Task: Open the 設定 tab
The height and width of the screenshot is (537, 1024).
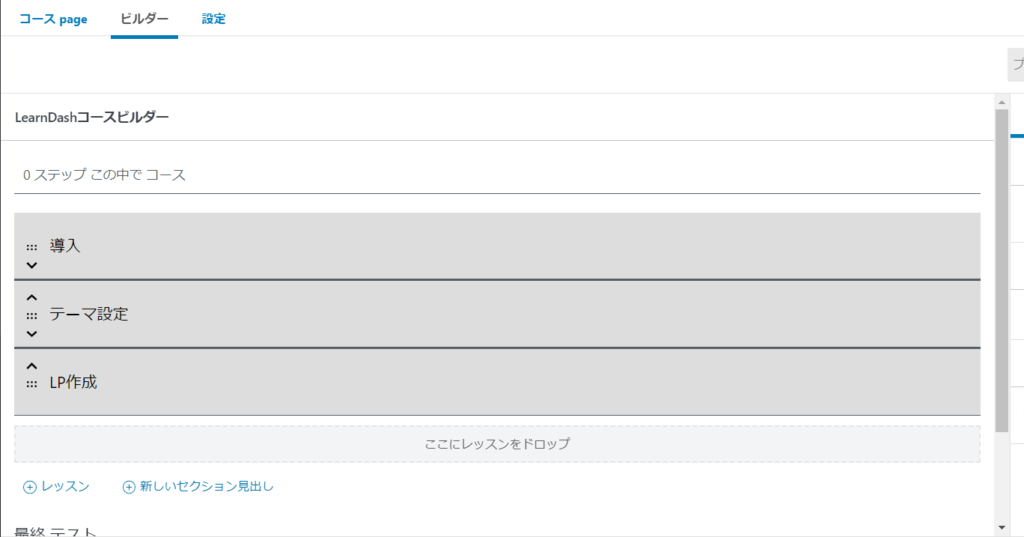Action: (x=214, y=19)
